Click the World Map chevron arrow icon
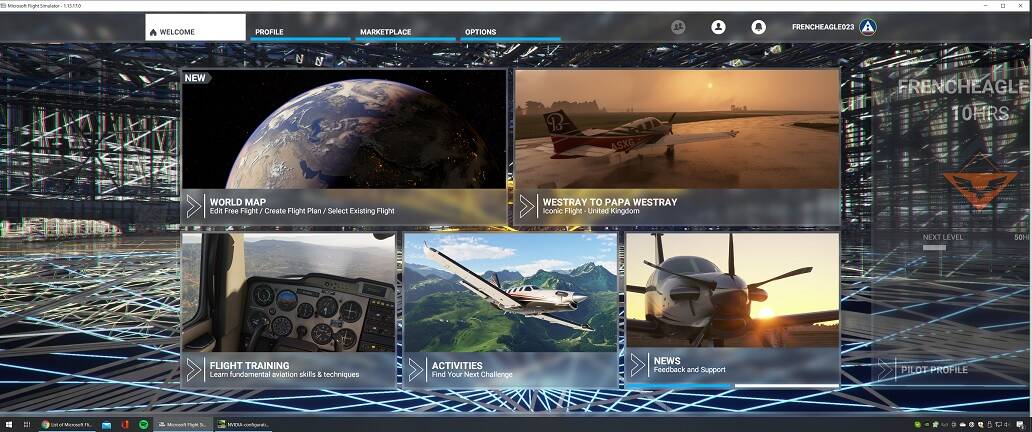The width and height of the screenshot is (1032, 432). coord(194,207)
